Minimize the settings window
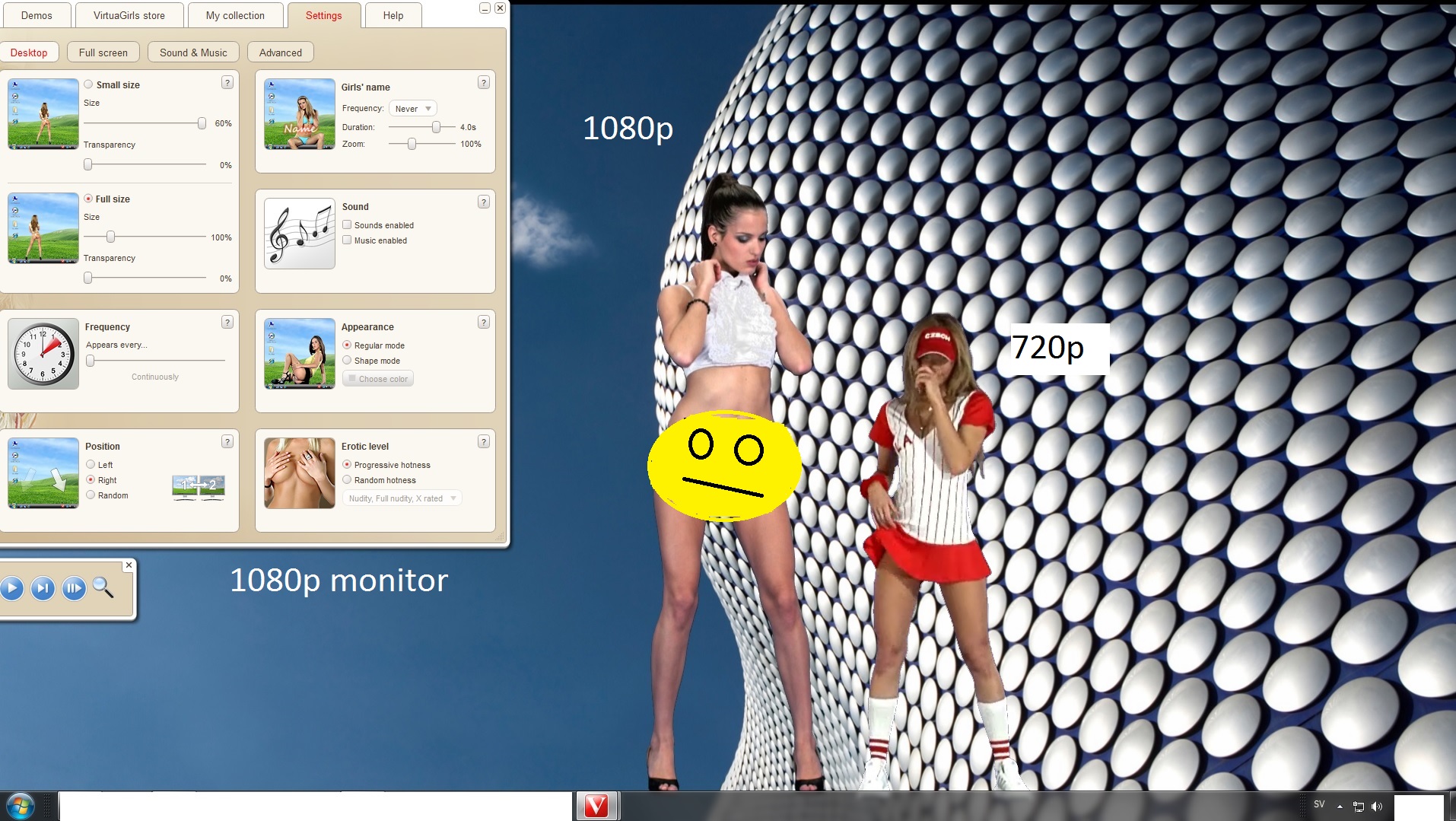Image resolution: width=1456 pixels, height=821 pixels. pyautogui.click(x=485, y=8)
